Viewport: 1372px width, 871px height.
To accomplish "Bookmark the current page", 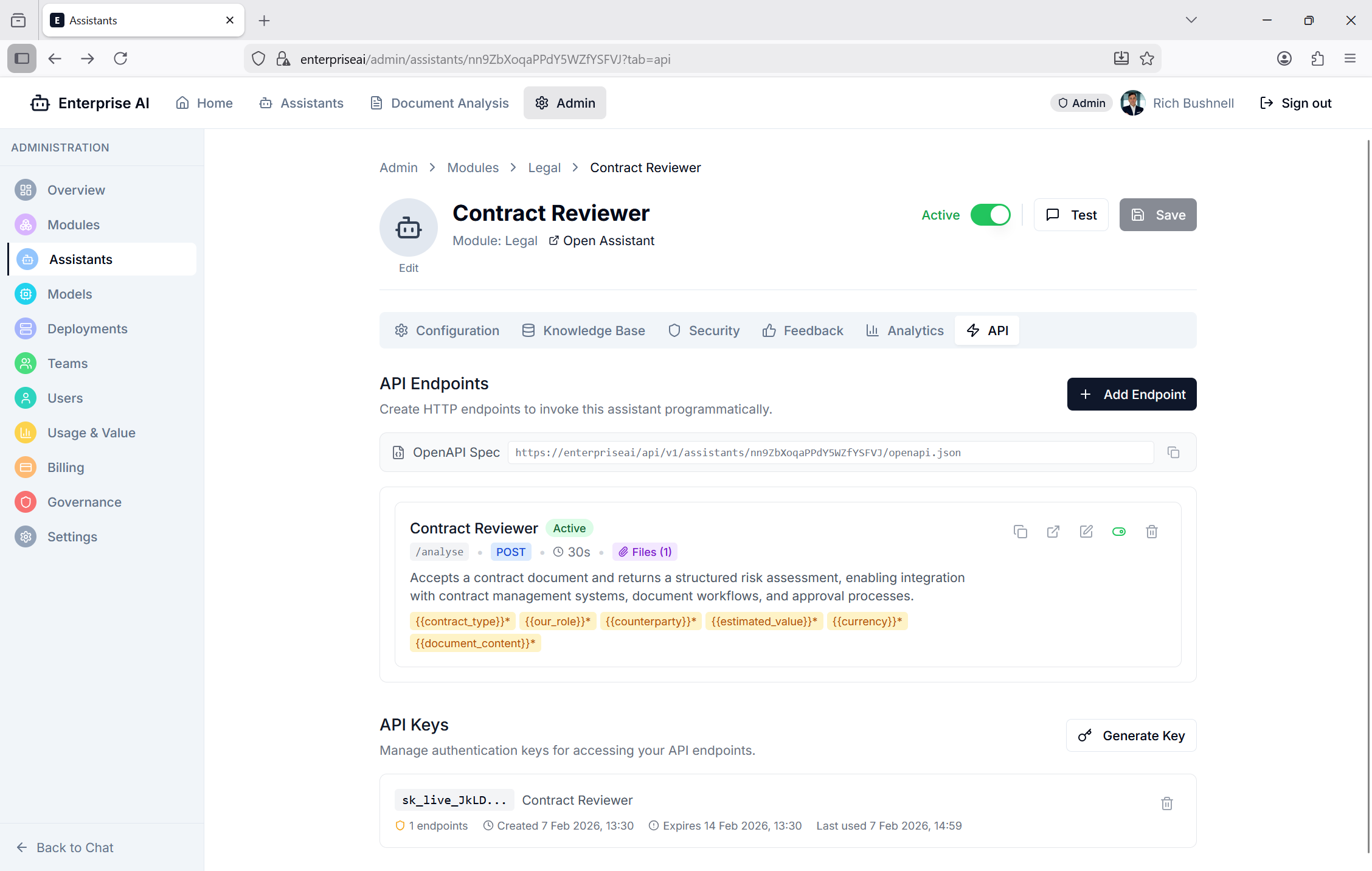I will pos(1147,58).
